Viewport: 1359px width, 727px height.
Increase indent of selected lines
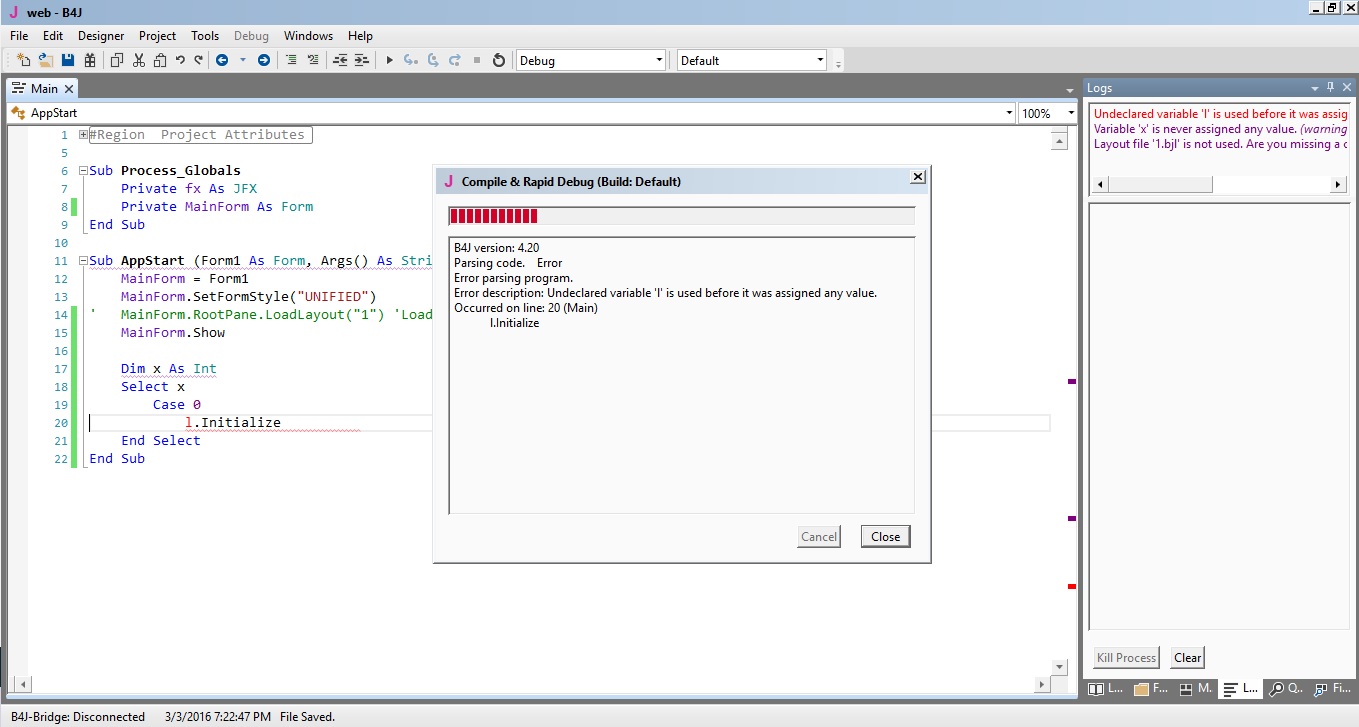coord(362,60)
